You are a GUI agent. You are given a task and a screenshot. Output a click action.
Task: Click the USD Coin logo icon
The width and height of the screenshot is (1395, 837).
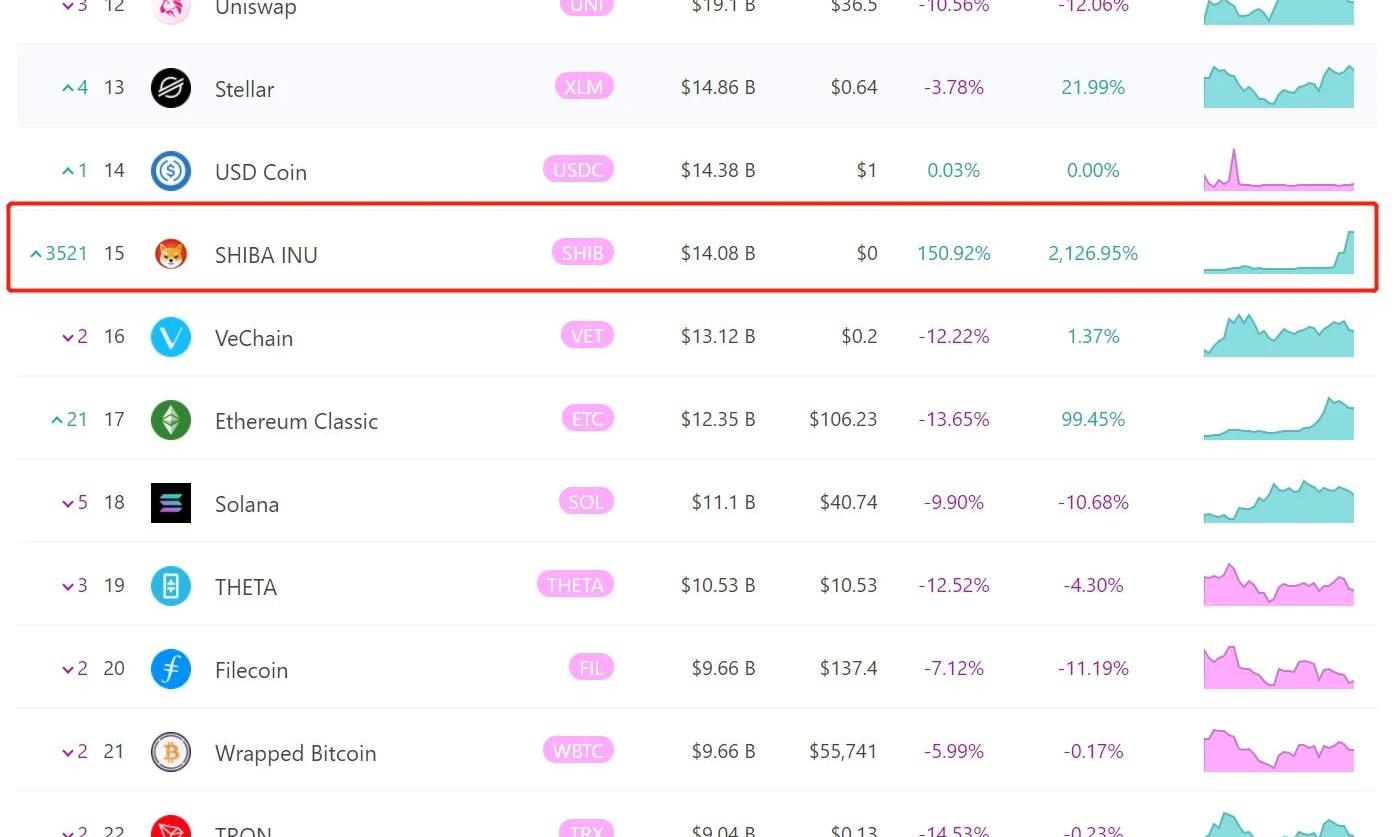click(171, 171)
